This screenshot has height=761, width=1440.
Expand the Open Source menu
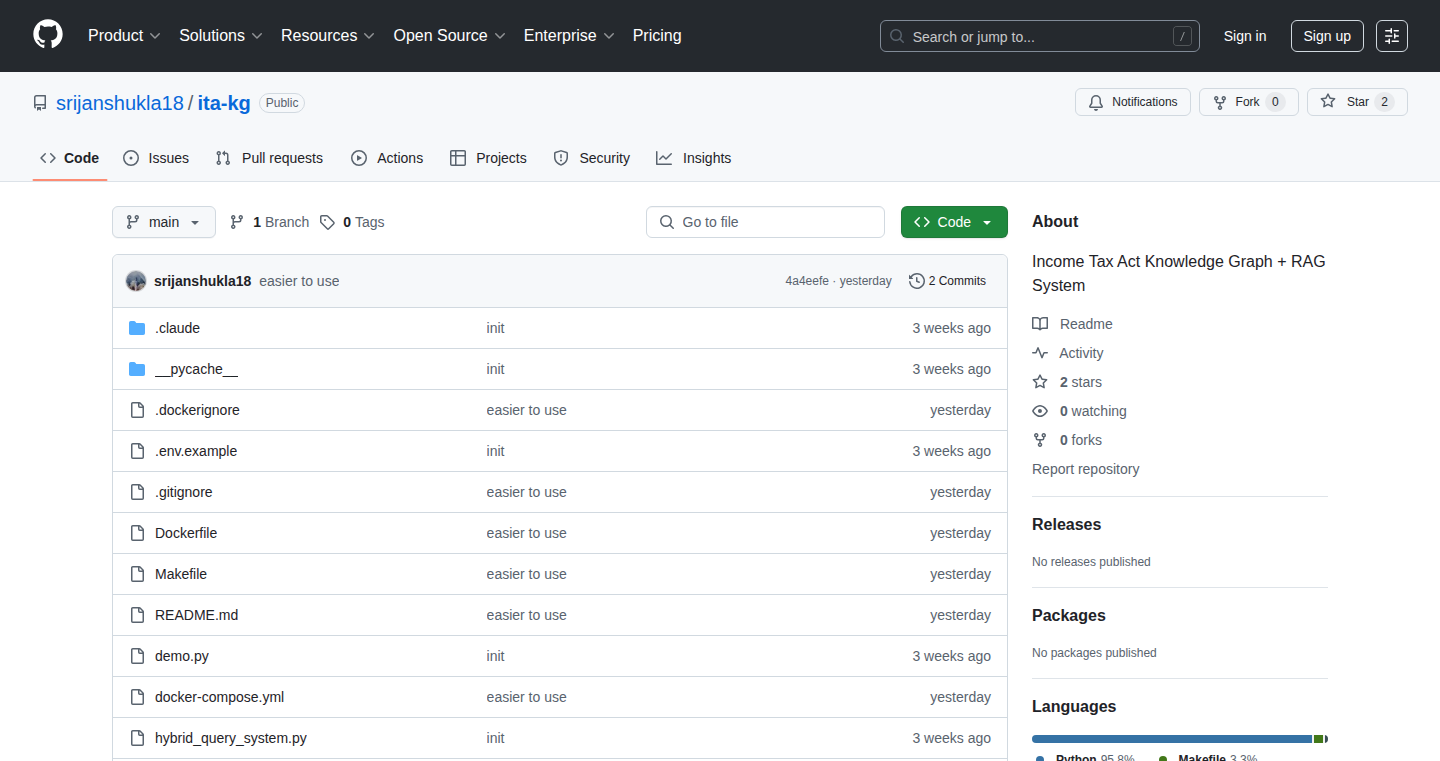(449, 35)
